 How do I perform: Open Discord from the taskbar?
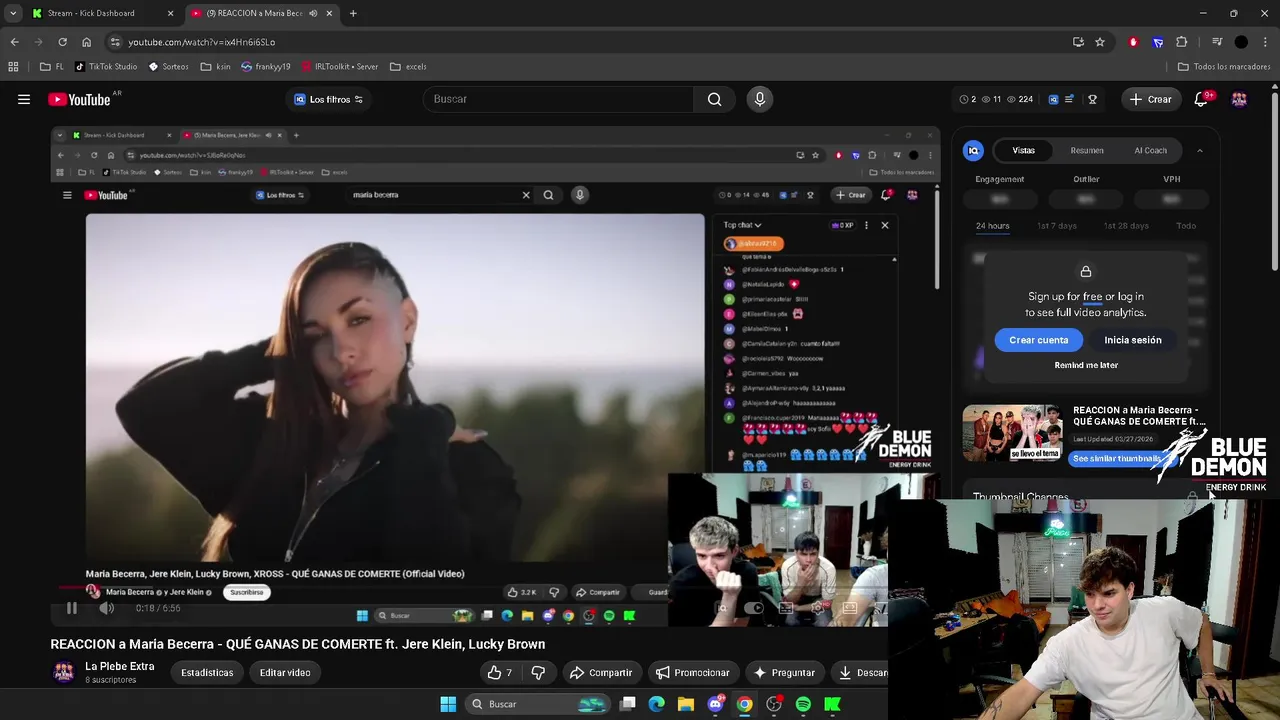715,704
